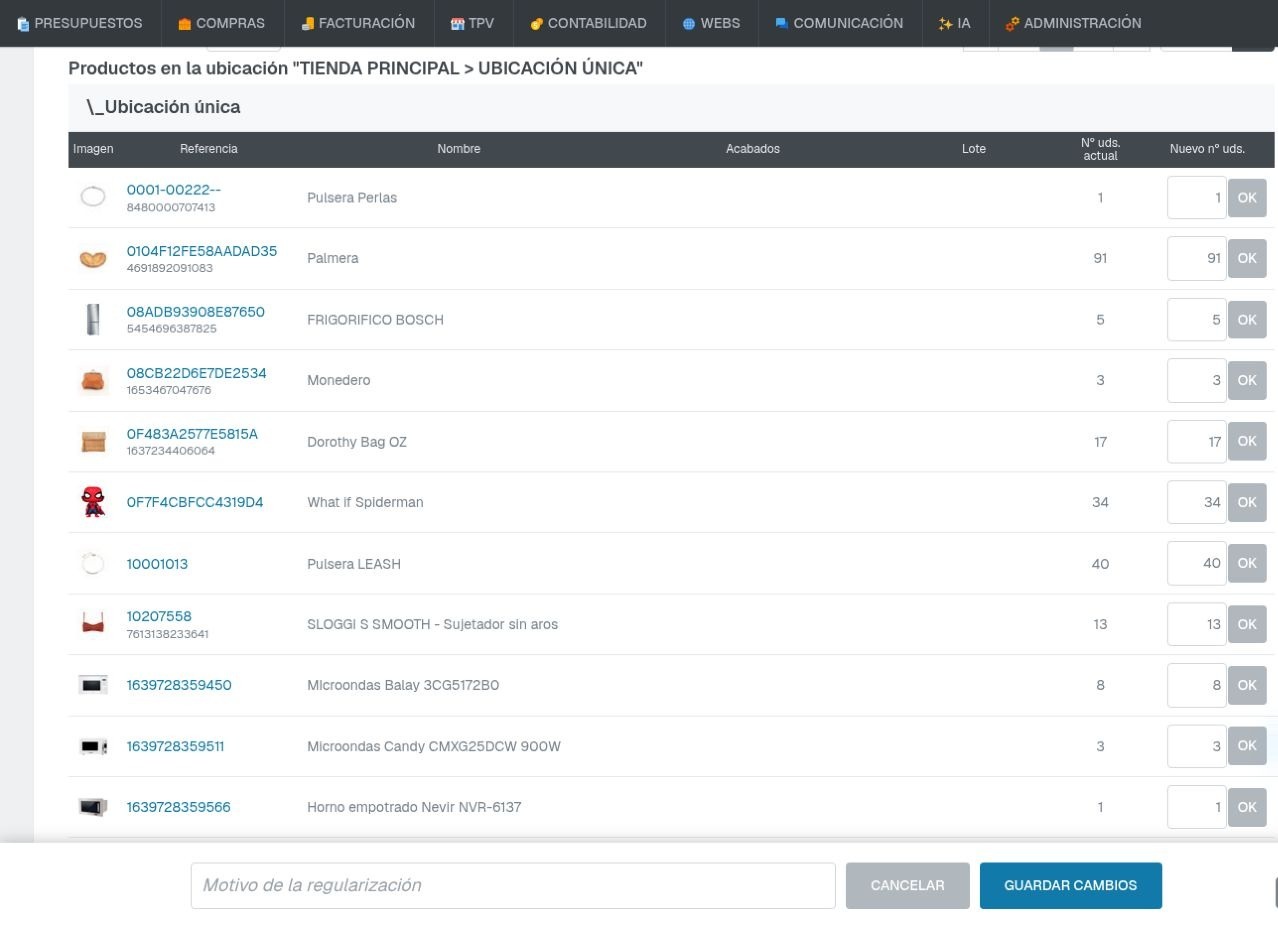This screenshot has width=1278, height=929.
Task: Open the Comunicación menu
Action: pyautogui.click(x=838, y=23)
